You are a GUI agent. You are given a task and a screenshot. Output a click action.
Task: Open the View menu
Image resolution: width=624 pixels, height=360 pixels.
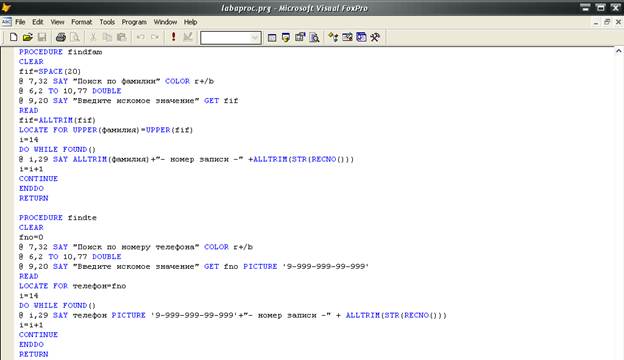pos(57,22)
